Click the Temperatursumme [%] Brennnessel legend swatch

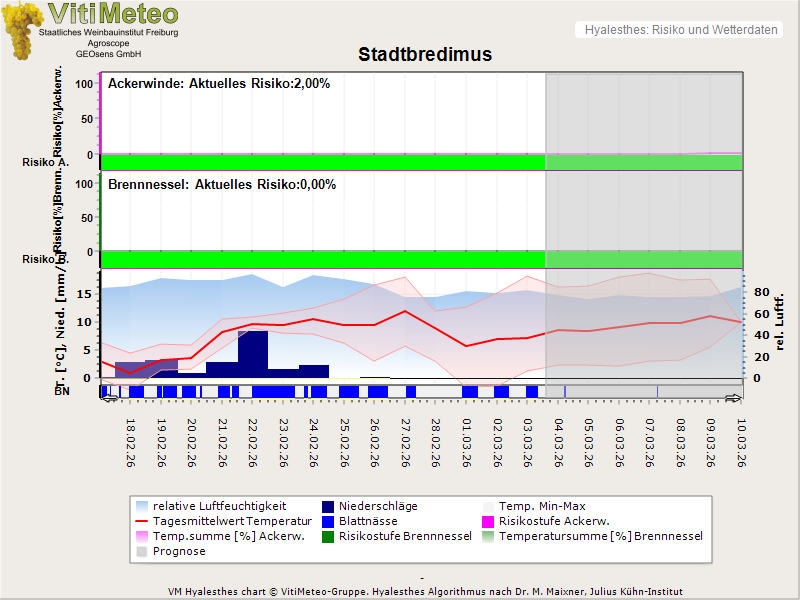pos(489,536)
